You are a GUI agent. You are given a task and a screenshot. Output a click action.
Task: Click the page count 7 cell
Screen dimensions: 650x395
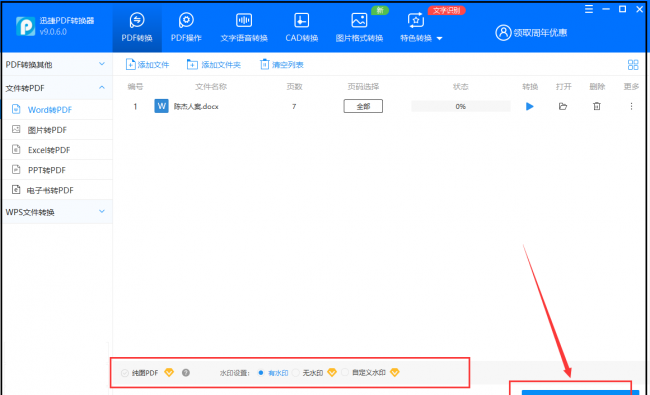pyautogui.click(x=294, y=107)
